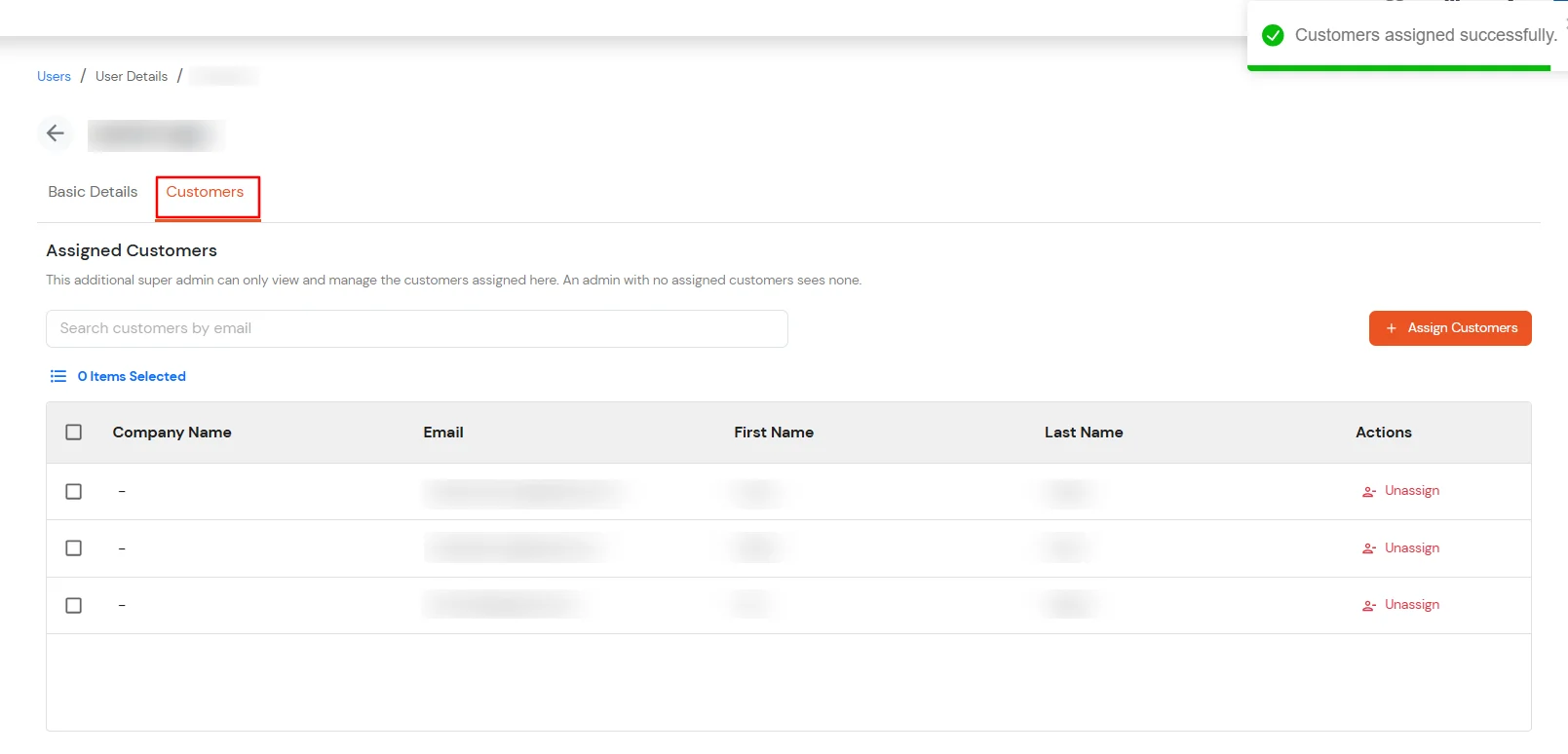Check the second customer row checkbox

click(x=74, y=548)
